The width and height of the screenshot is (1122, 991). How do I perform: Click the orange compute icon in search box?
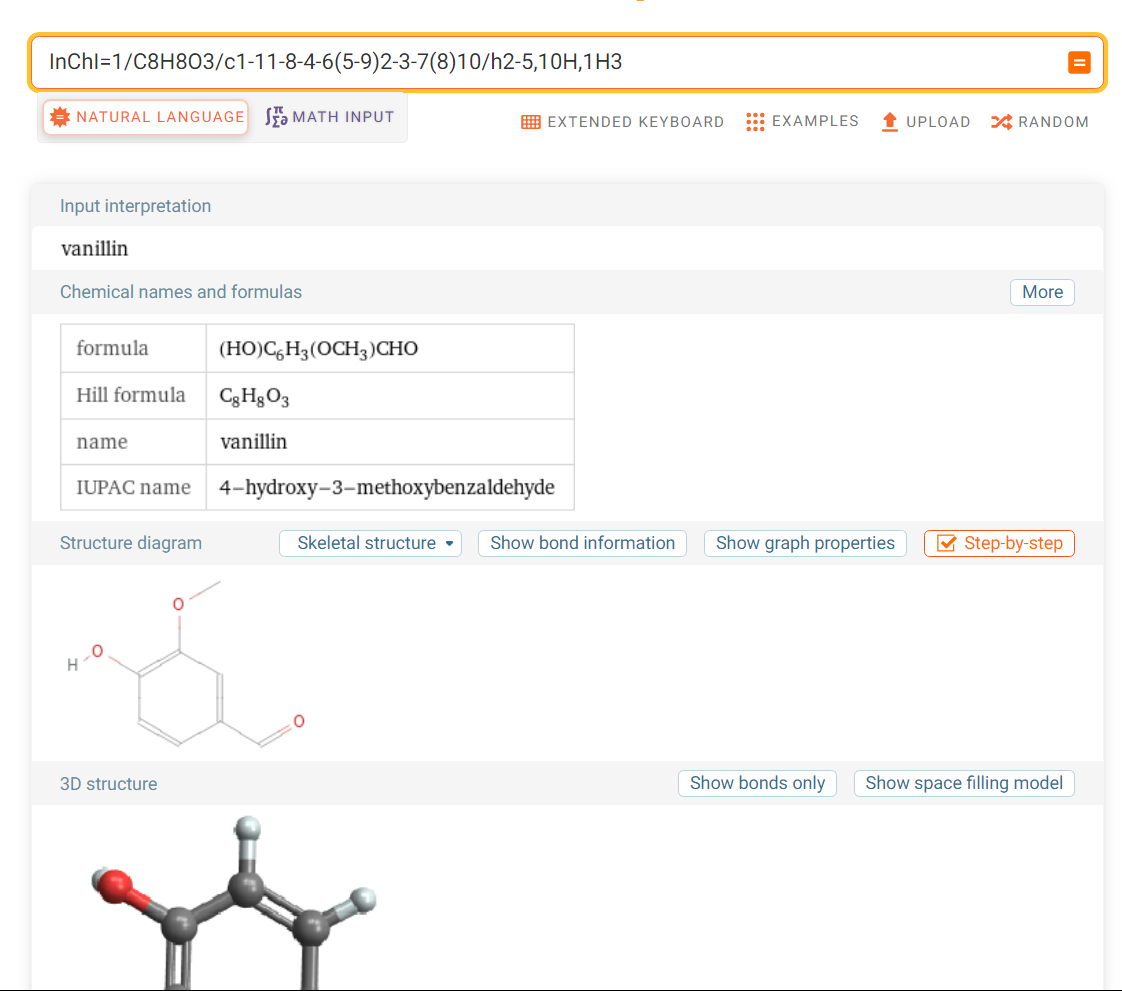1079,63
